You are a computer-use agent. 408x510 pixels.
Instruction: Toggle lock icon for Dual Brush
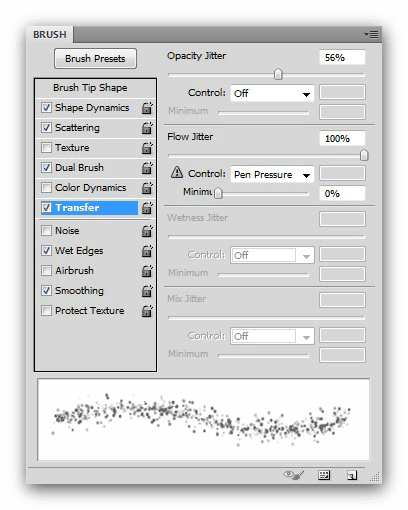pyautogui.click(x=147, y=168)
